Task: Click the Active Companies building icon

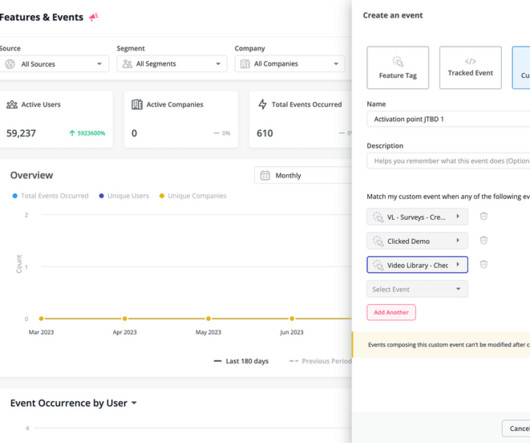Action: coord(137,104)
